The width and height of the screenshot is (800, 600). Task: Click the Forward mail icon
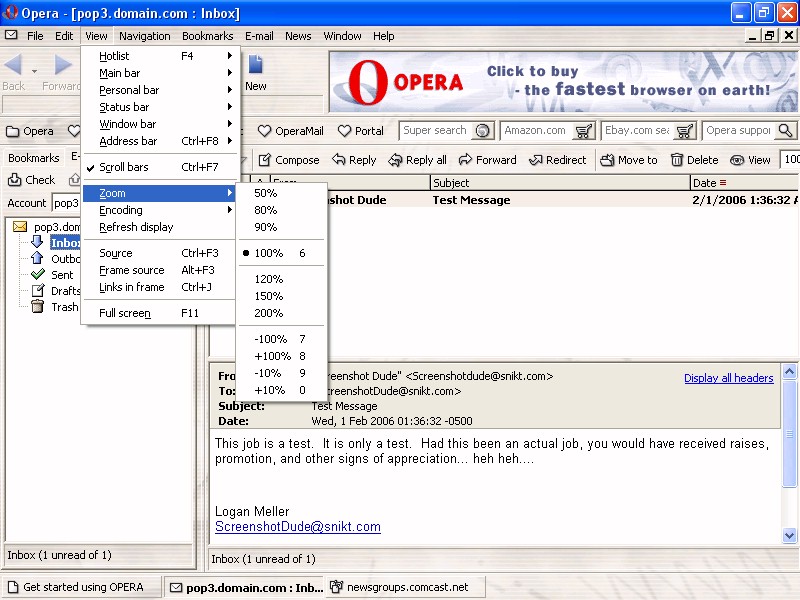[x=465, y=160]
